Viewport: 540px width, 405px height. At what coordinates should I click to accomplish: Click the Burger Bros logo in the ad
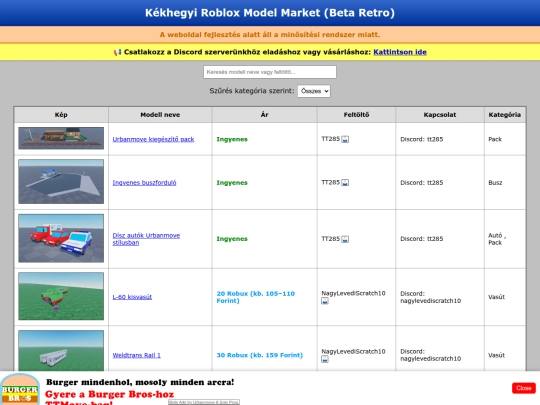[x=20, y=390]
